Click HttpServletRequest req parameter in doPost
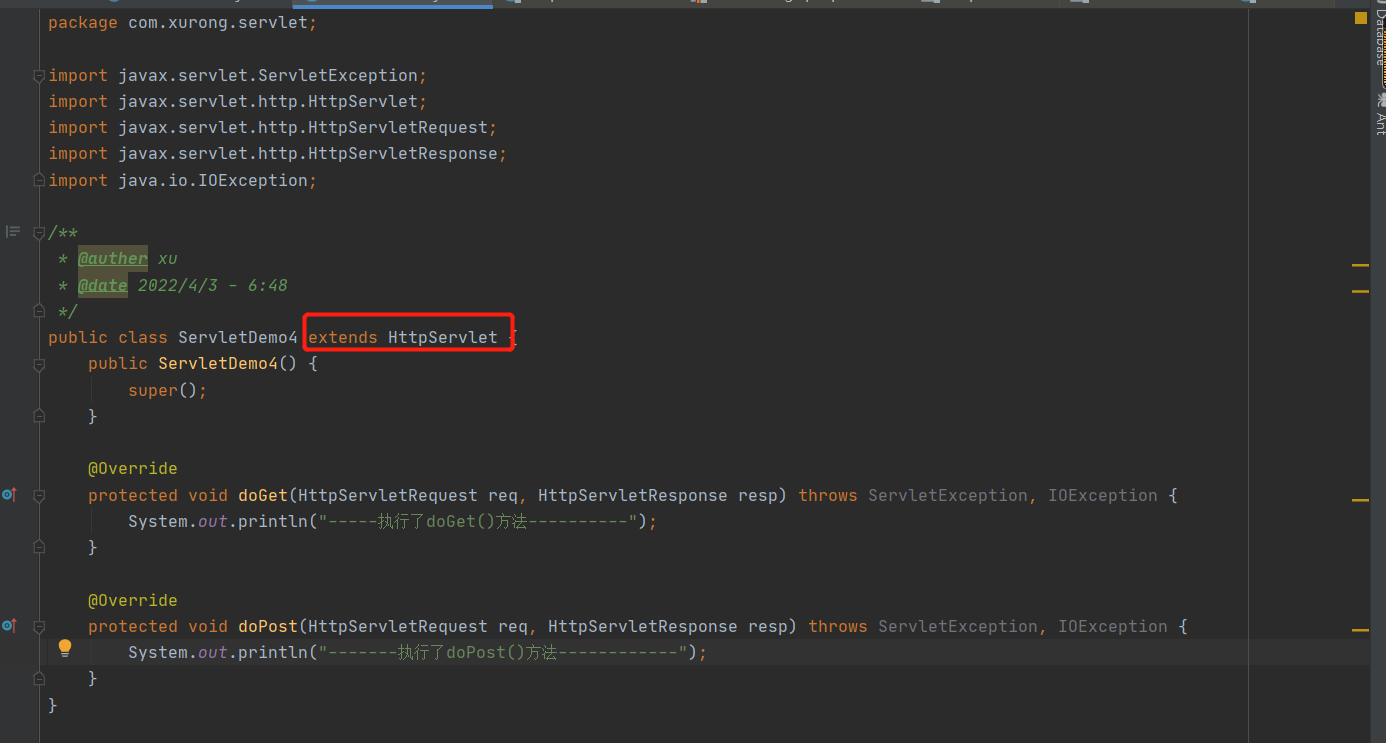 coord(418,626)
